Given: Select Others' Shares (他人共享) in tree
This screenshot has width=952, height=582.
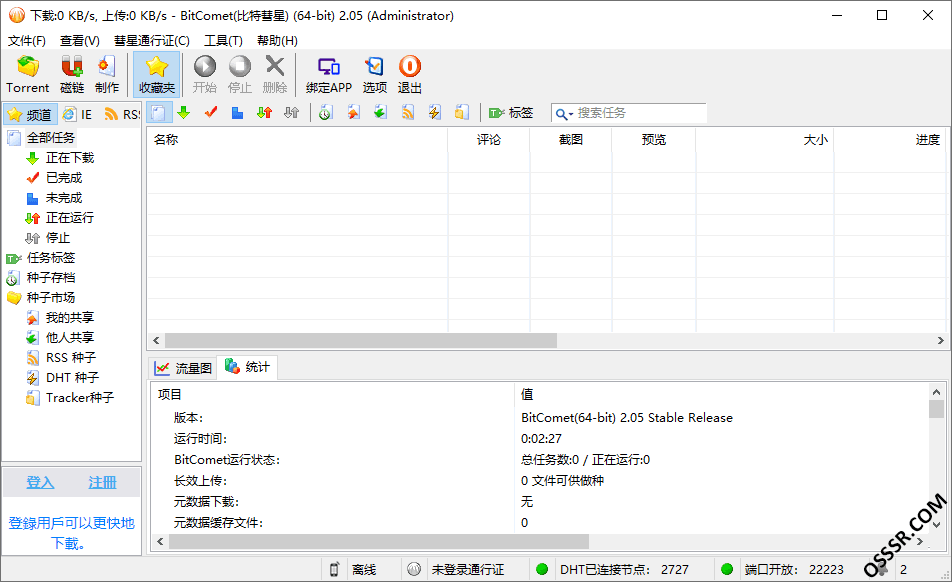Looking at the screenshot, I should [70, 338].
